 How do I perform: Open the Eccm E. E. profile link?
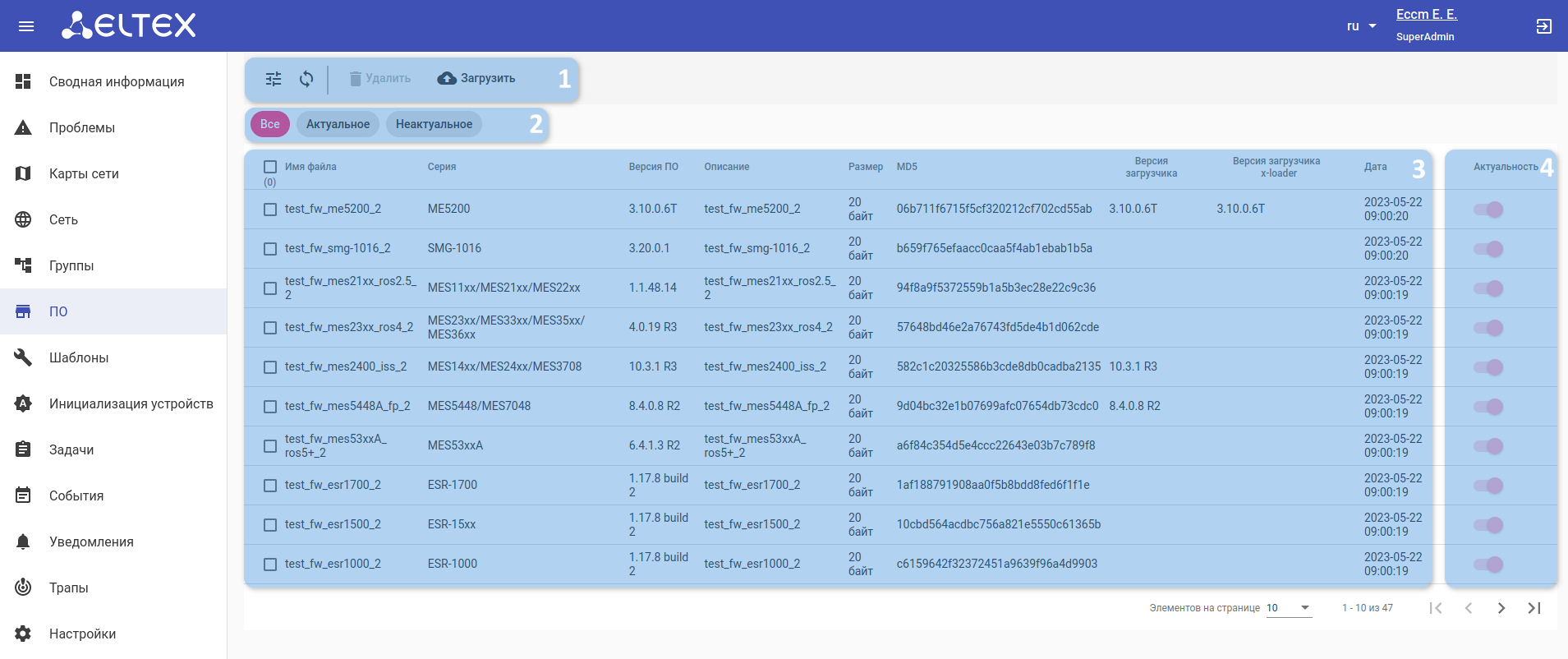point(1426,15)
